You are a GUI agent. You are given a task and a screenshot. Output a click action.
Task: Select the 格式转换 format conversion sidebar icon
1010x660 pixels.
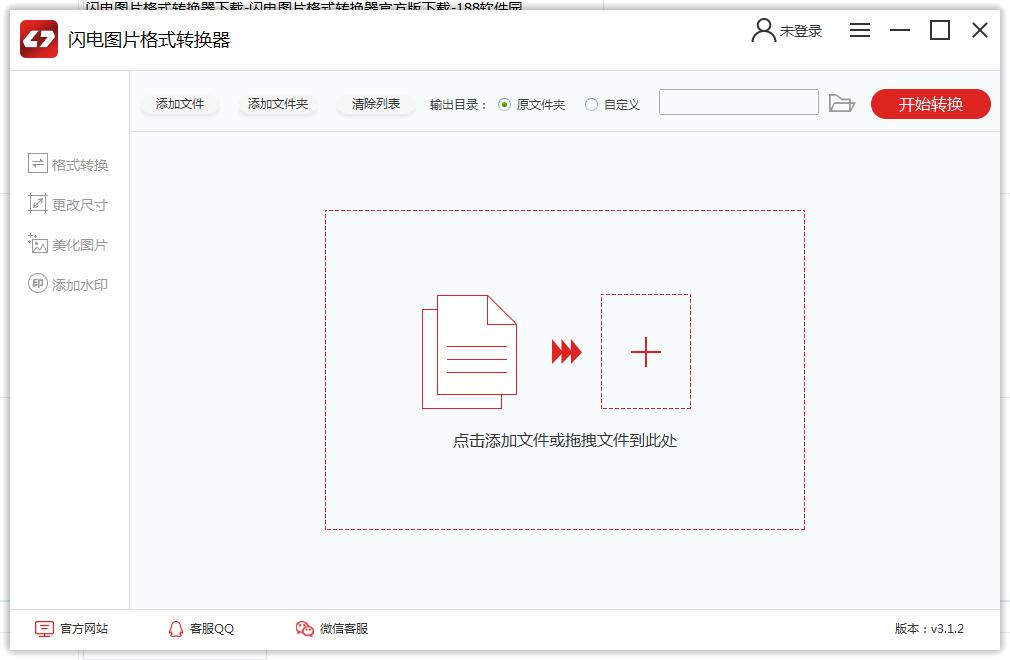(x=66, y=163)
